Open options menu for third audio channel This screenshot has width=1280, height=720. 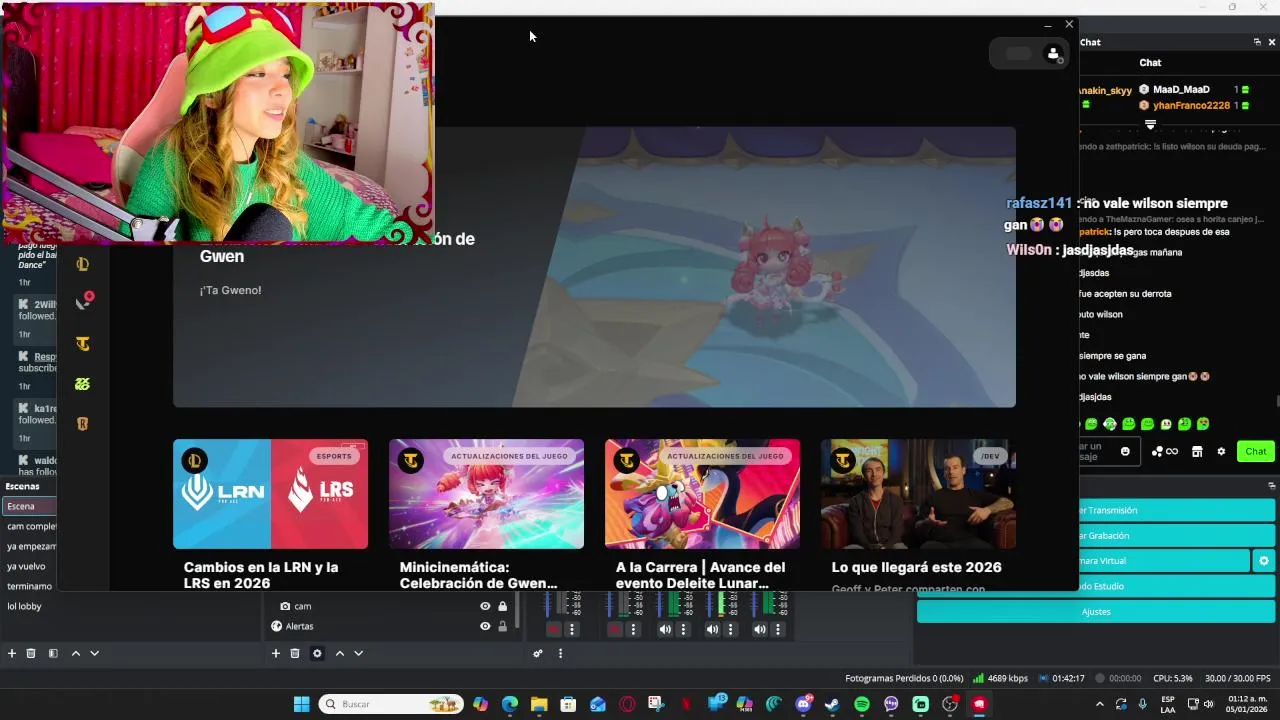click(x=683, y=629)
